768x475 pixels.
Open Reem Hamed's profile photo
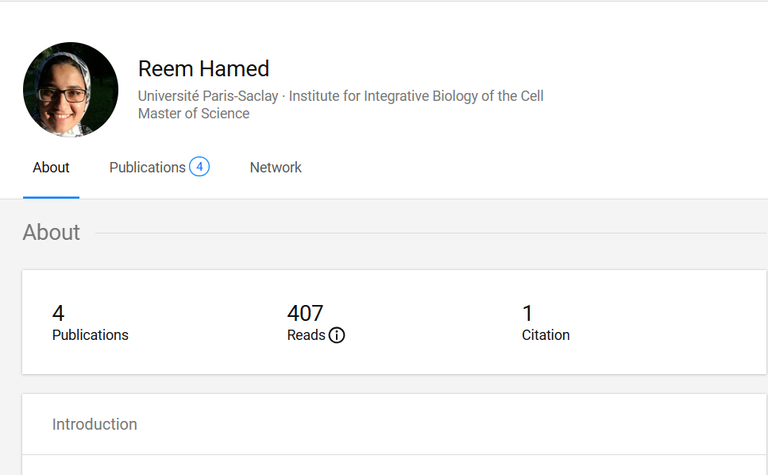click(x=71, y=90)
